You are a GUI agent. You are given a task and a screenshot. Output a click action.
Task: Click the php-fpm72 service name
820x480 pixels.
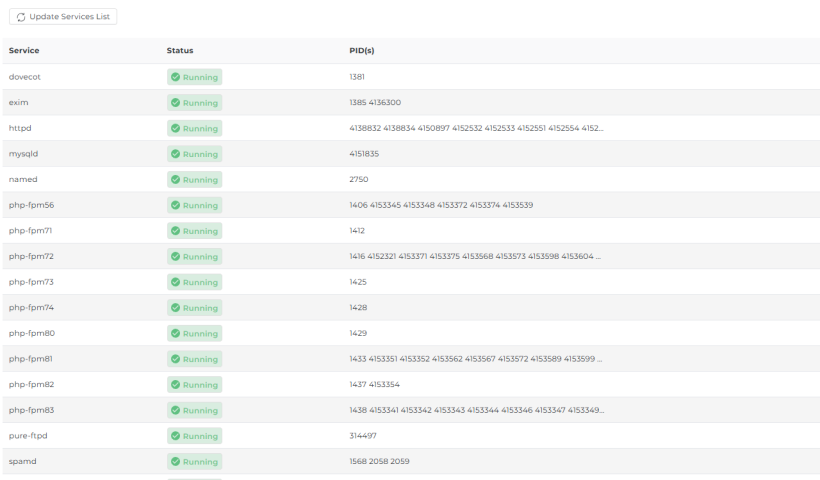pyautogui.click(x=31, y=256)
